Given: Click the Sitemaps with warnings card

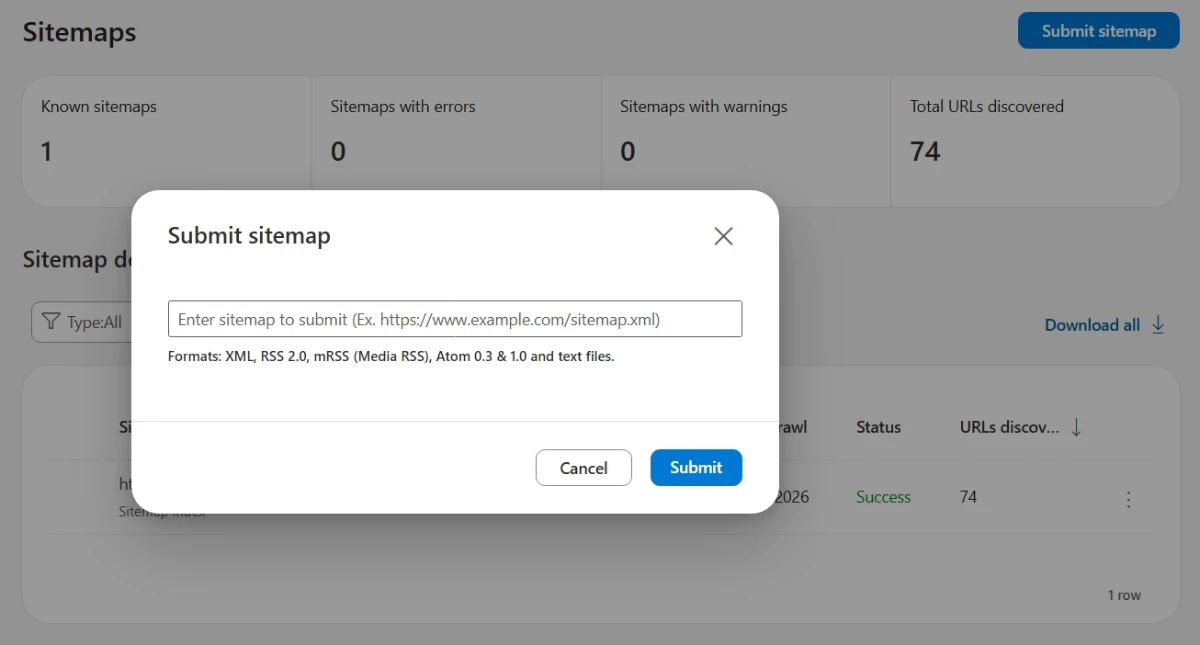Looking at the screenshot, I should pyautogui.click(x=746, y=141).
